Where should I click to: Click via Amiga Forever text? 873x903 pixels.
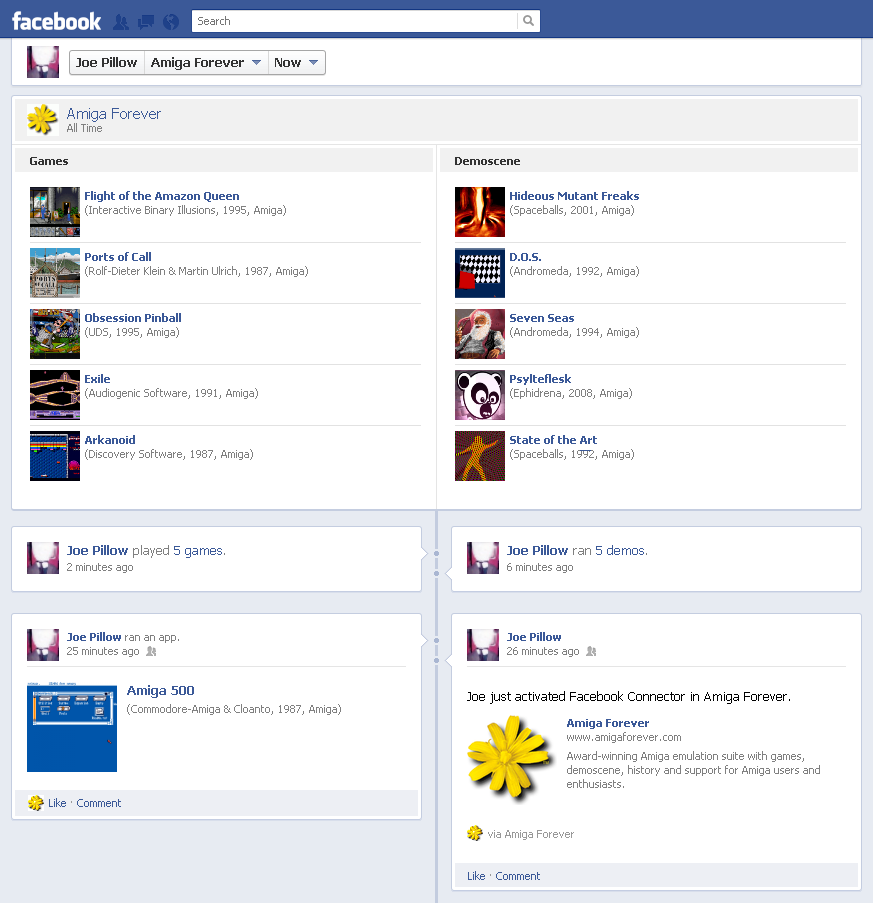click(531, 834)
